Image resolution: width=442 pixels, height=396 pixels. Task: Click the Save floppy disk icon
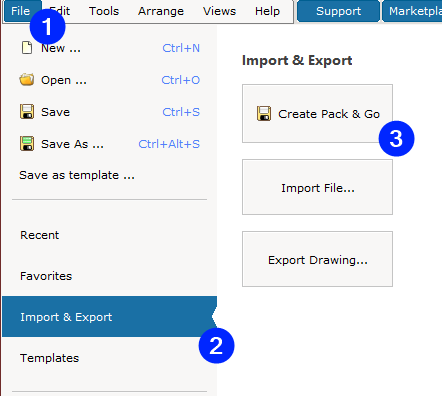[x=27, y=112]
